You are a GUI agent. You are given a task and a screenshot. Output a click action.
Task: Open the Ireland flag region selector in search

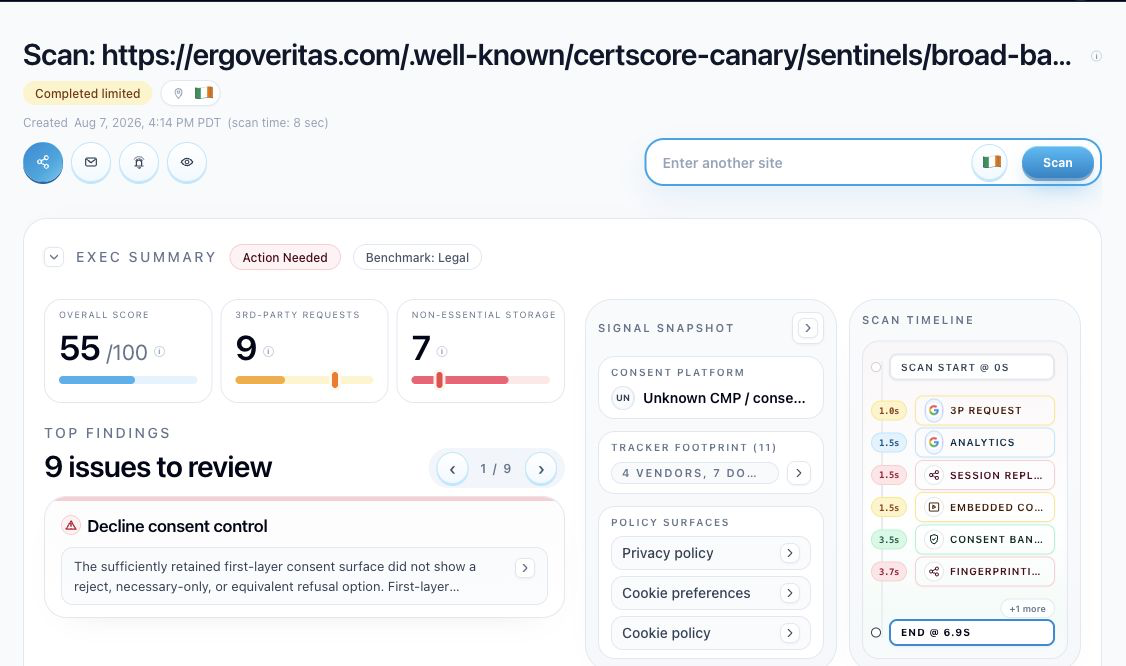click(991, 162)
